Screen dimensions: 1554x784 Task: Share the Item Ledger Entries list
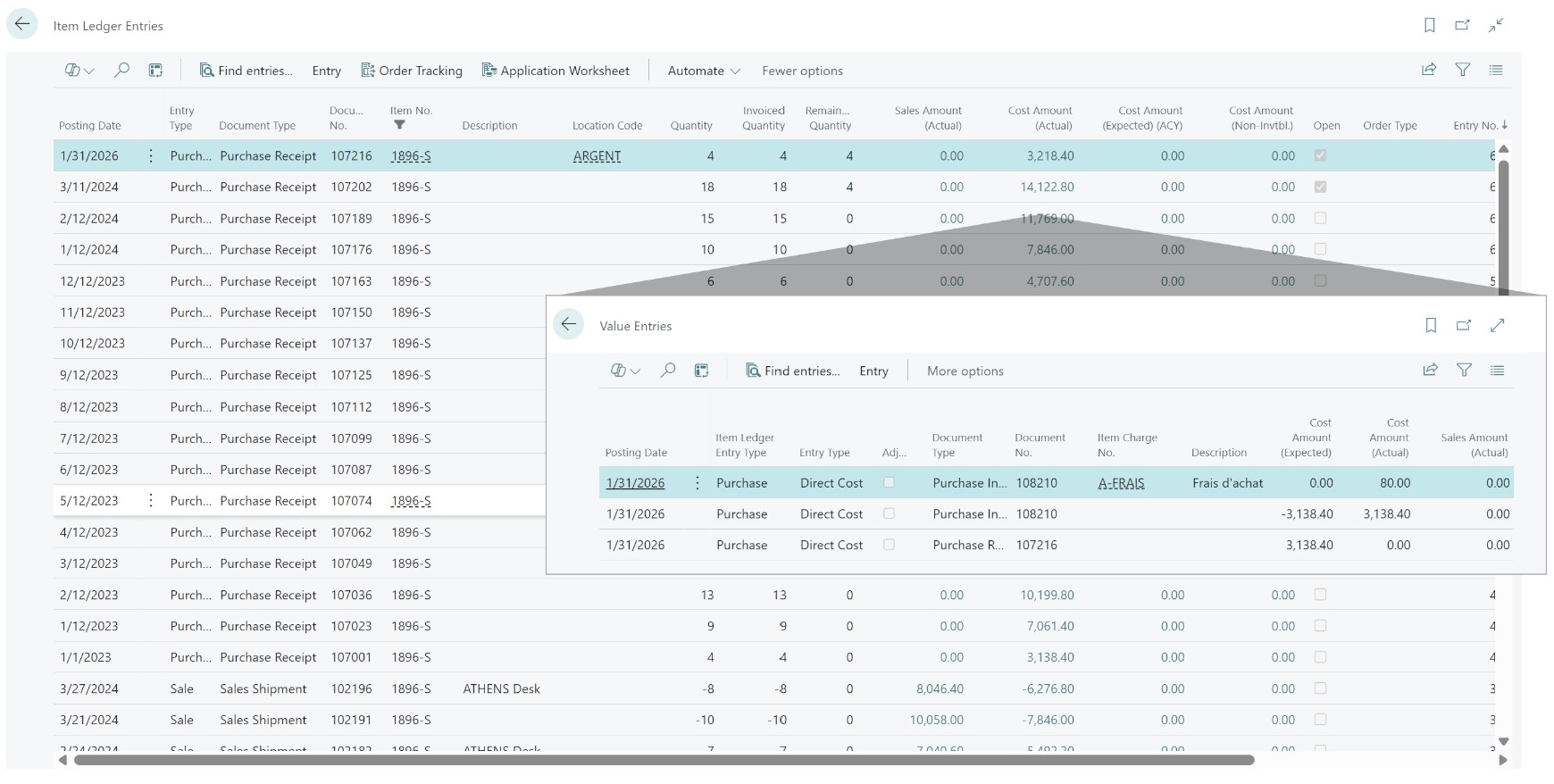[x=1429, y=70]
